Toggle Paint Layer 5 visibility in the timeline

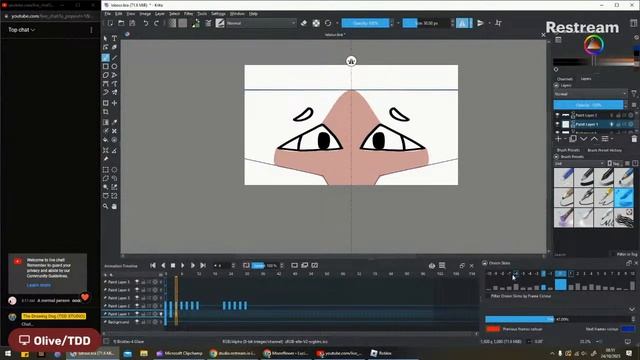tap(137, 282)
